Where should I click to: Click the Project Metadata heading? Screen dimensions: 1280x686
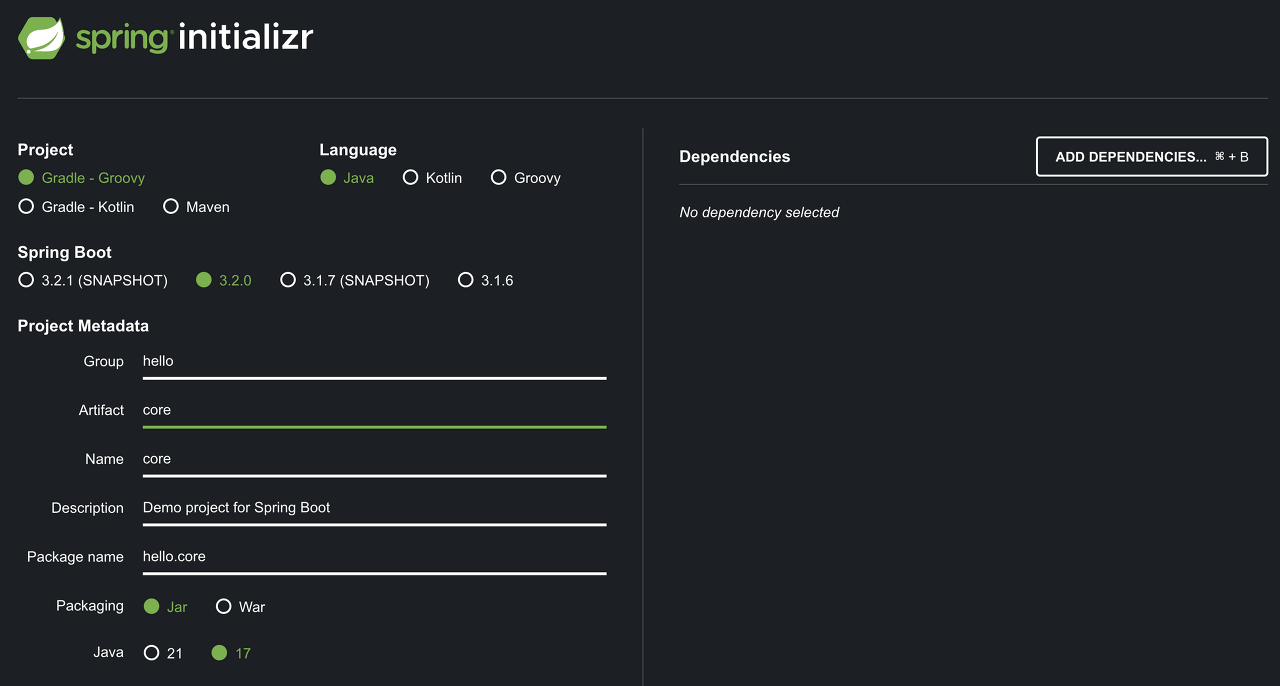coord(83,326)
